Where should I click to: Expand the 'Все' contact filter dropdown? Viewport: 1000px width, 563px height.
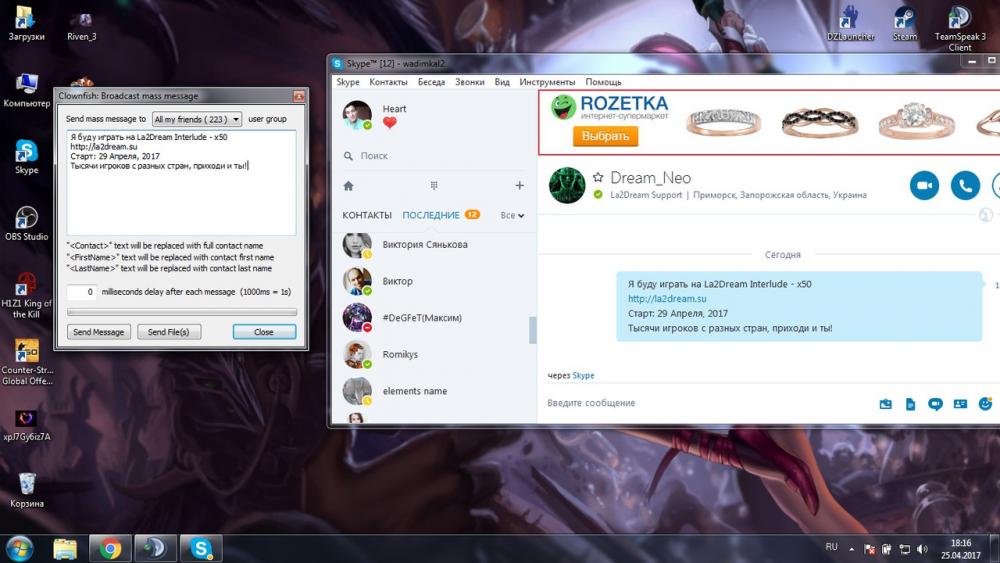[x=512, y=215]
